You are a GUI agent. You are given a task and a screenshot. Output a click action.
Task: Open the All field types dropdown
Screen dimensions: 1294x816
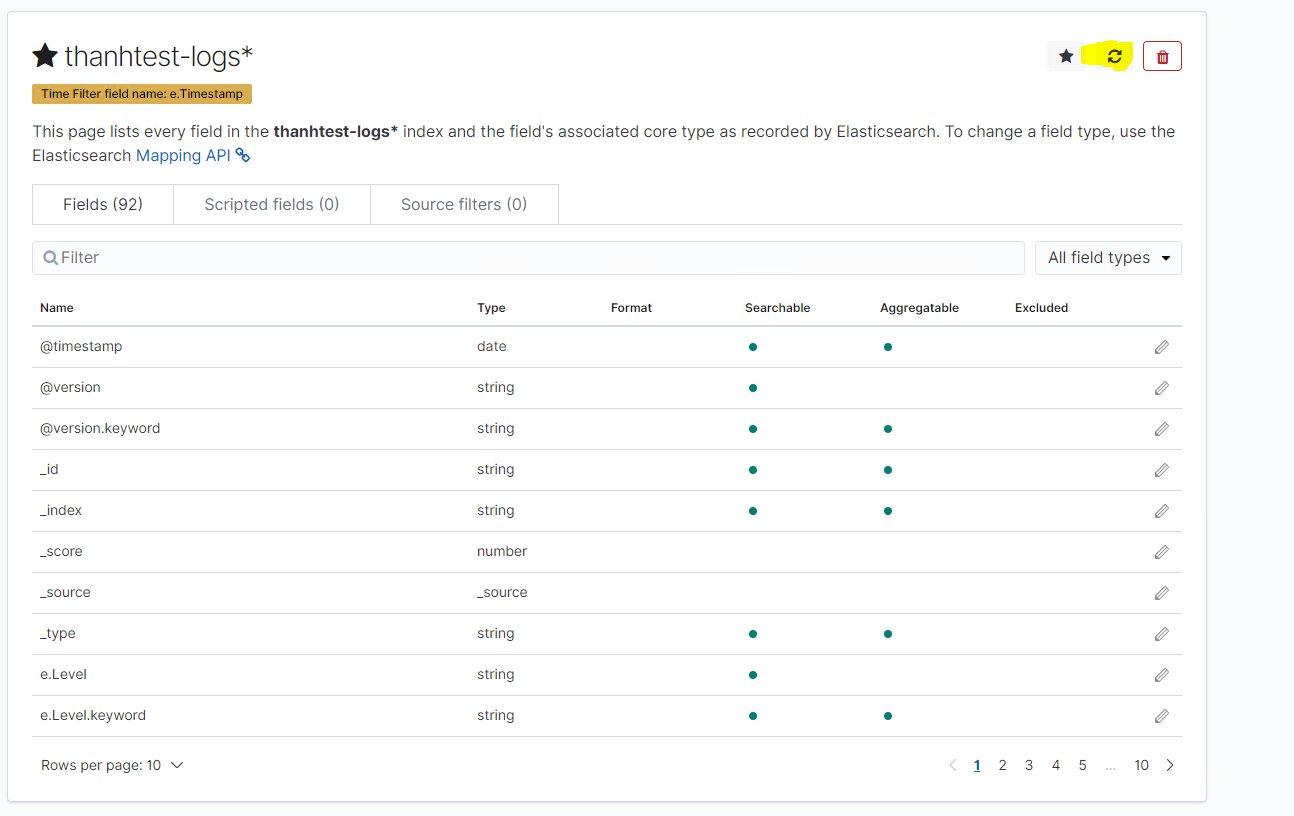(x=1107, y=257)
